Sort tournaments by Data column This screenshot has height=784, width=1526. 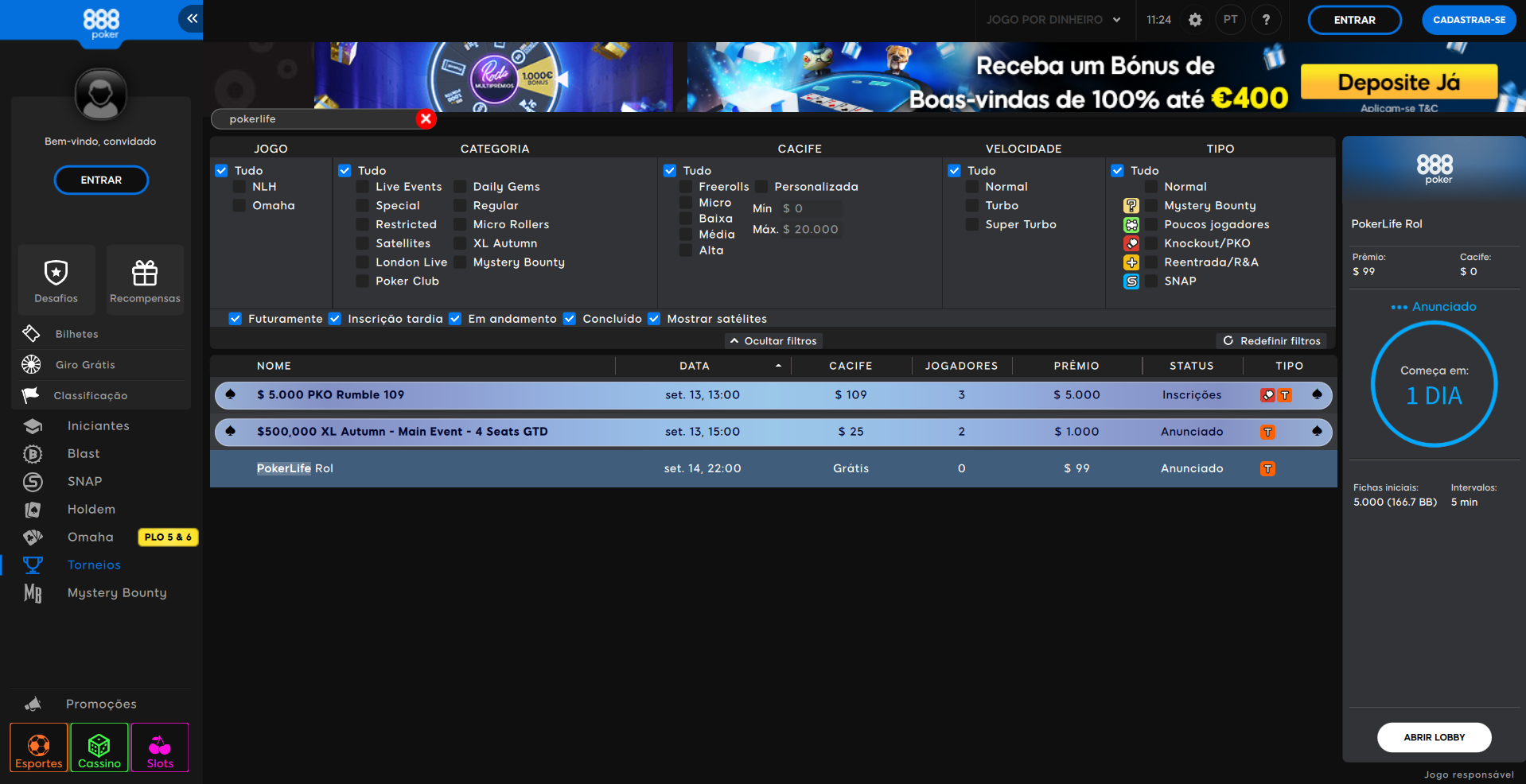pos(695,366)
